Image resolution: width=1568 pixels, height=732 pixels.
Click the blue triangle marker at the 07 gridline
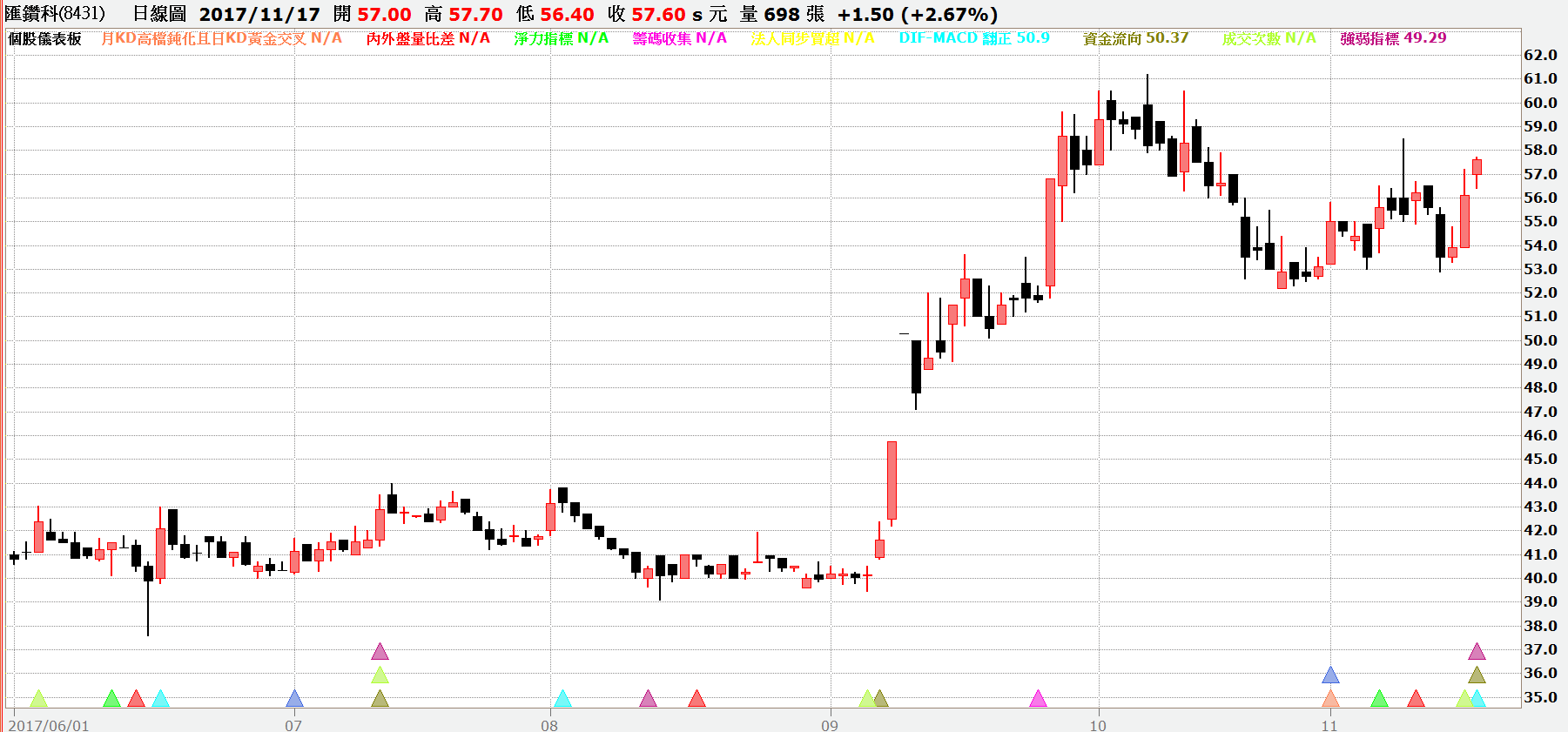coord(295,699)
